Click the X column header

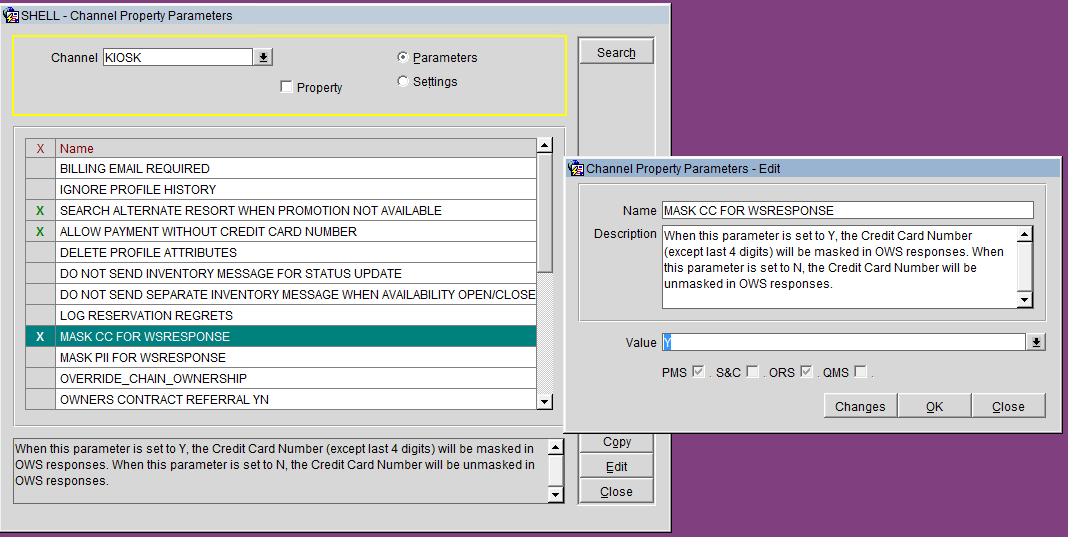(x=40, y=148)
